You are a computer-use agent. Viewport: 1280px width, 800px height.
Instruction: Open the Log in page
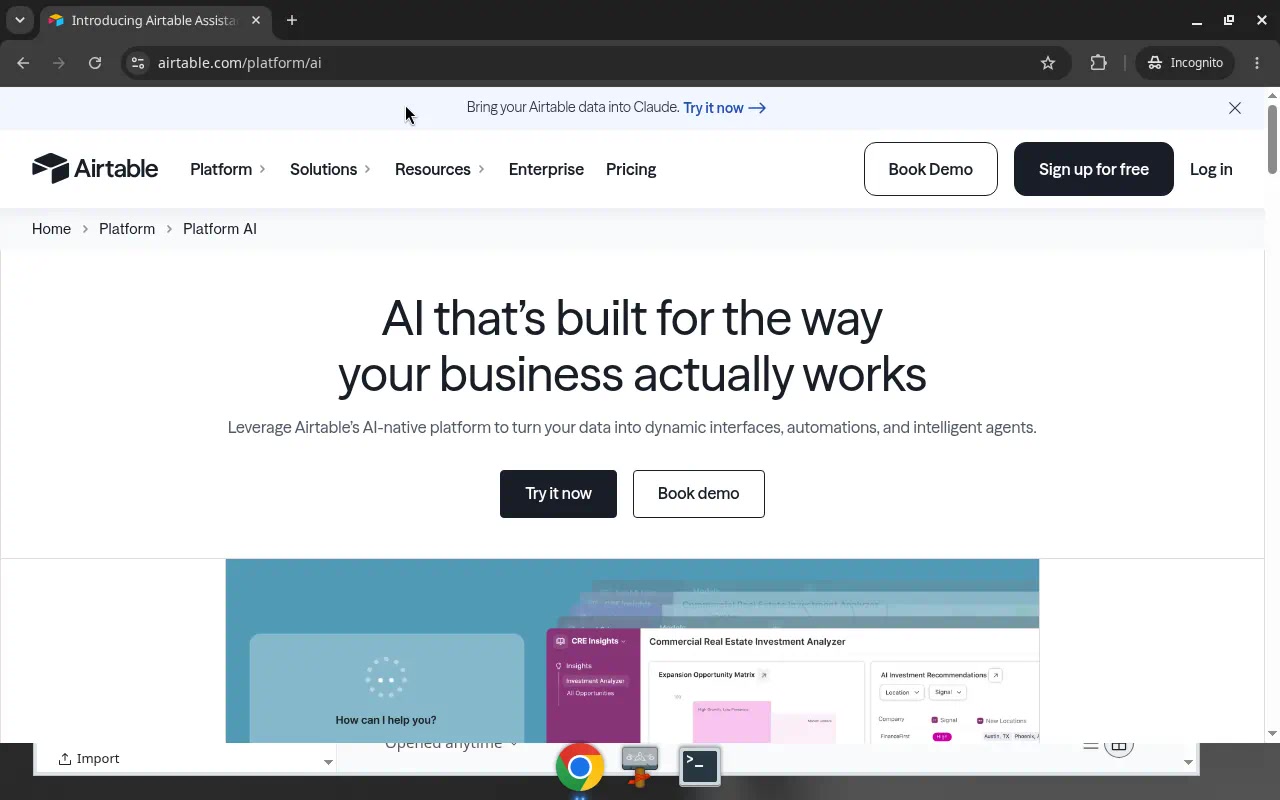(x=1211, y=169)
